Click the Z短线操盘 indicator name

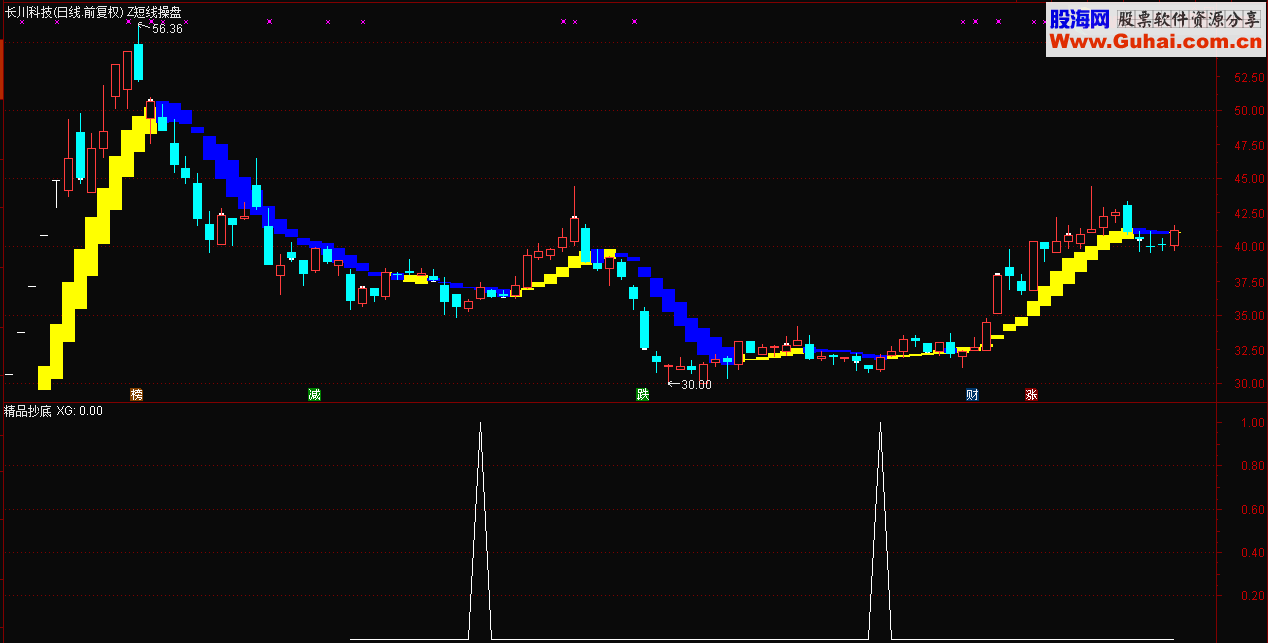[154, 12]
